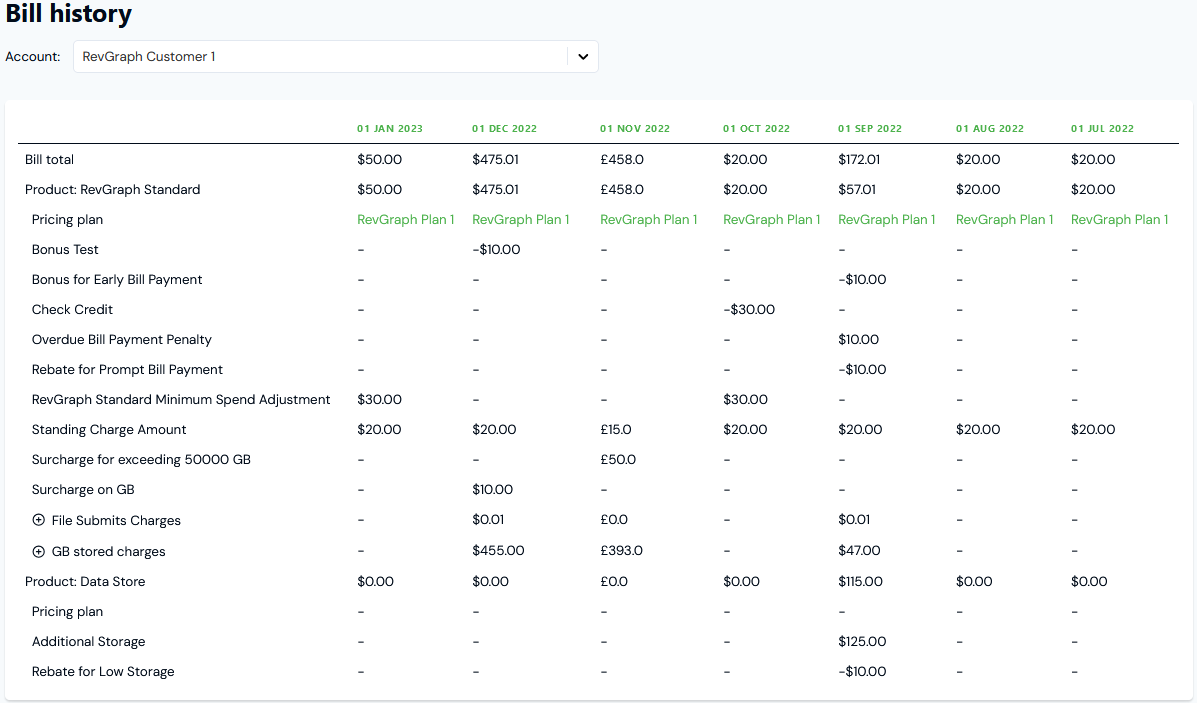Open RevGraph Plan 1 for December 2022
This screenshot has width=1197, height=703.
tap(521, 219)
